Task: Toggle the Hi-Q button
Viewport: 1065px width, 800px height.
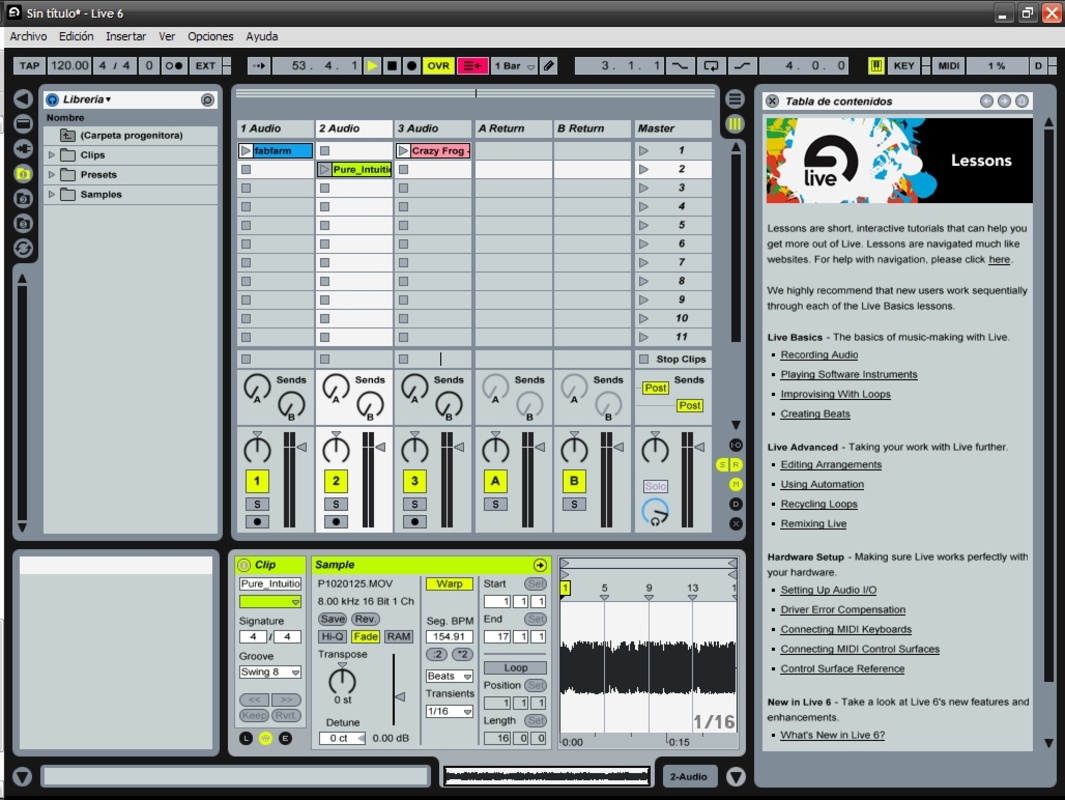Action: 332,636
